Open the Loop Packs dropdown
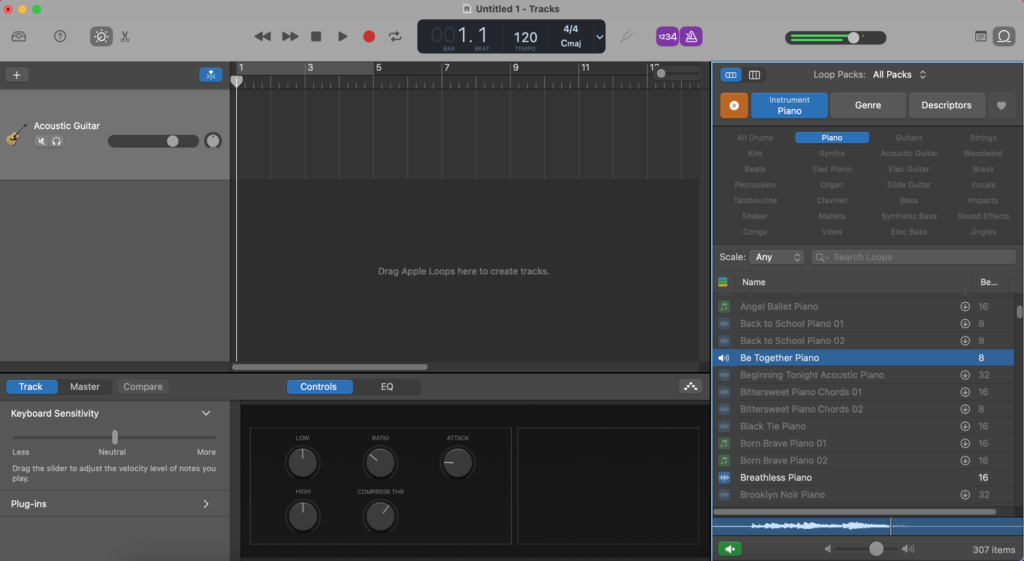This screenshot has width=1024, height=561. click(x=899, y=74)
